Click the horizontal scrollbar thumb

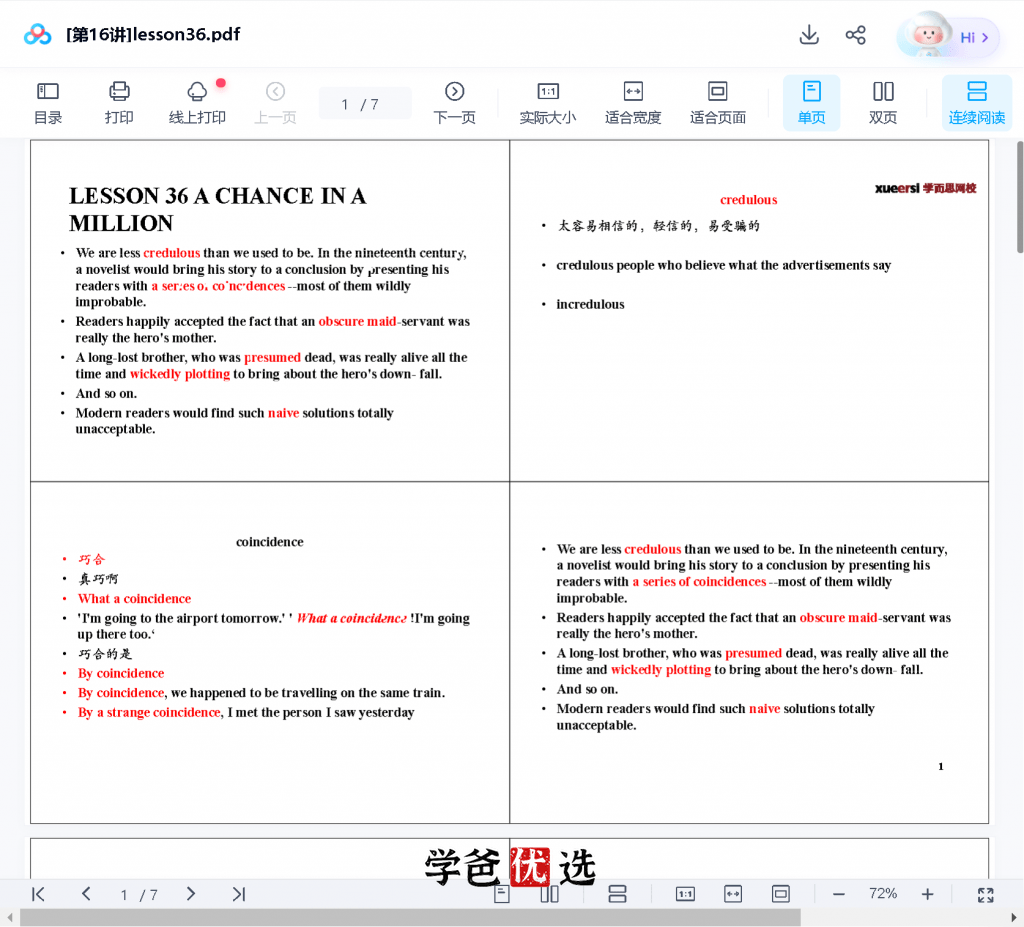[x=410, y=918]
